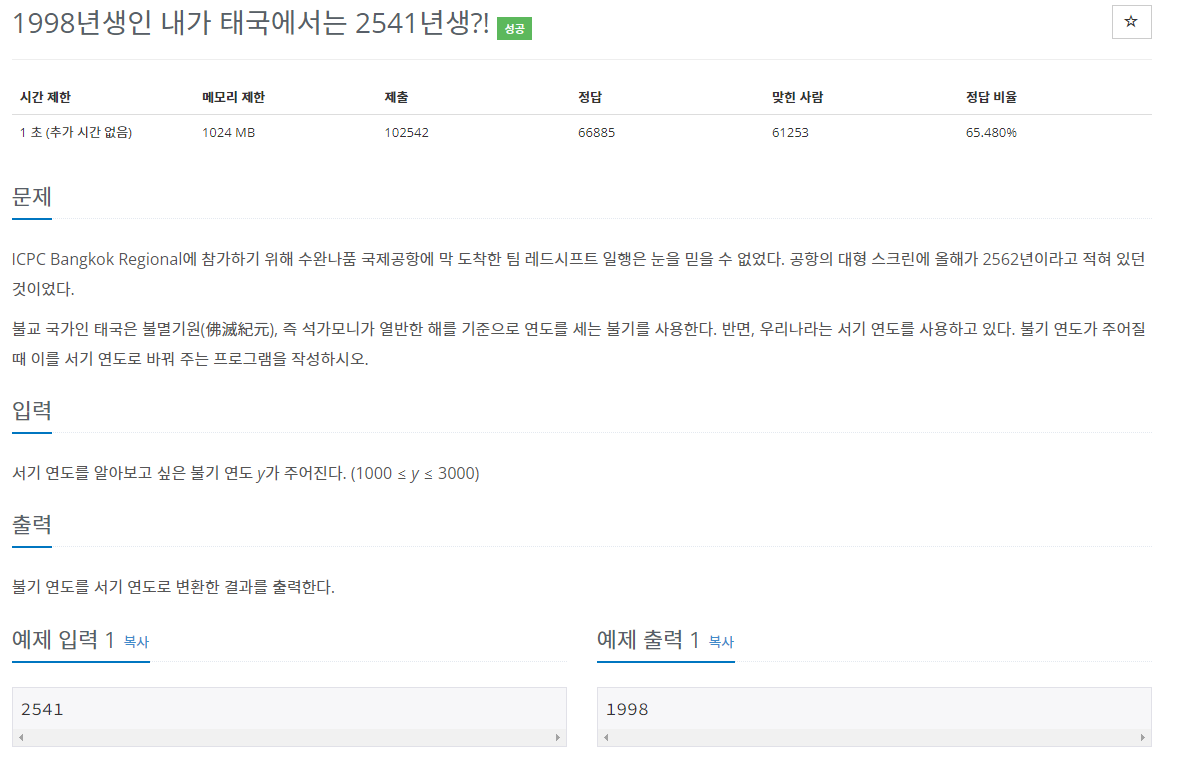Viewport: 1190px width, 767px height.
Task: Click the 입력 section heading
Action: [32, 411]
